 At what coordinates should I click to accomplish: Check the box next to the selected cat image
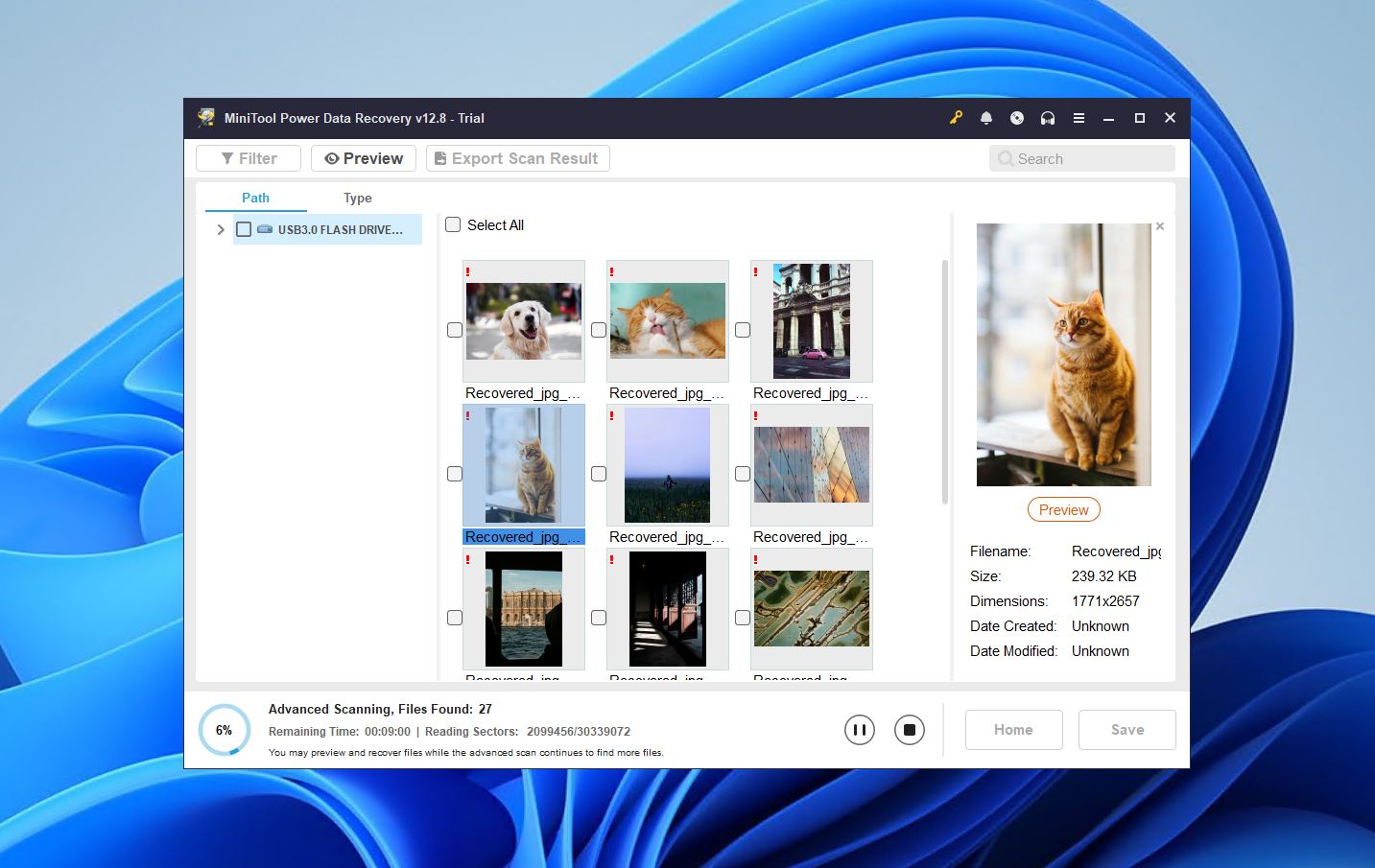(x=454, y=473)
